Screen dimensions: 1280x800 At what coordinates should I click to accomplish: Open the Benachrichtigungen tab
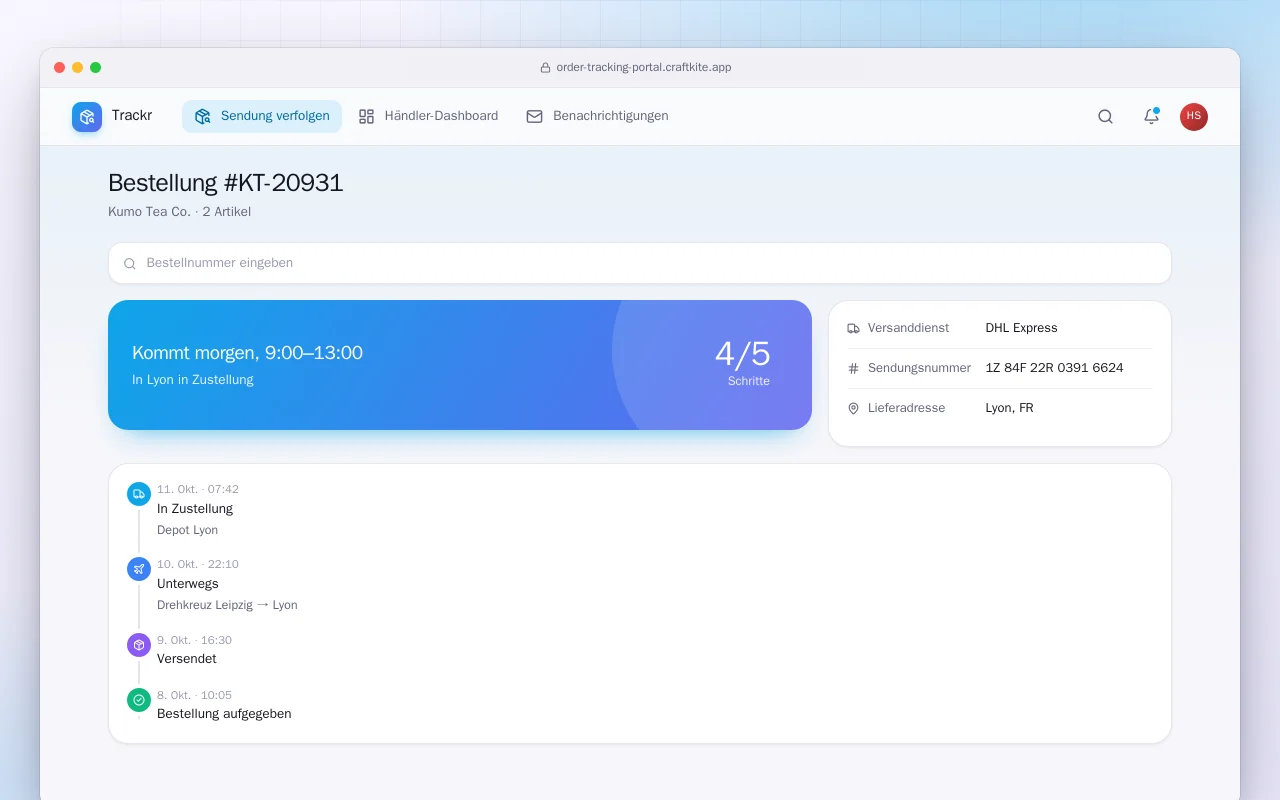(x=597, y=116)
